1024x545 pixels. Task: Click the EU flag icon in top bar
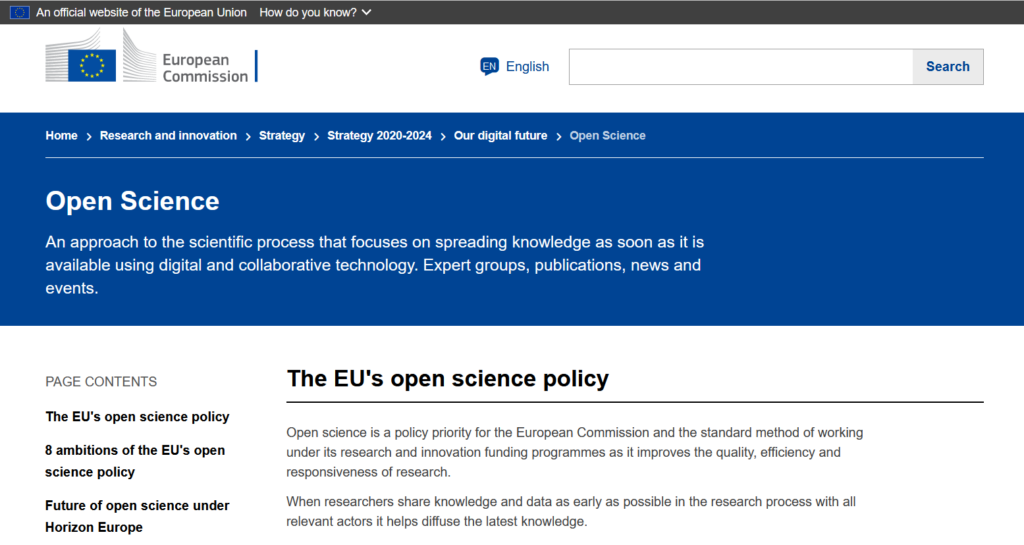[x=20, y=12]
